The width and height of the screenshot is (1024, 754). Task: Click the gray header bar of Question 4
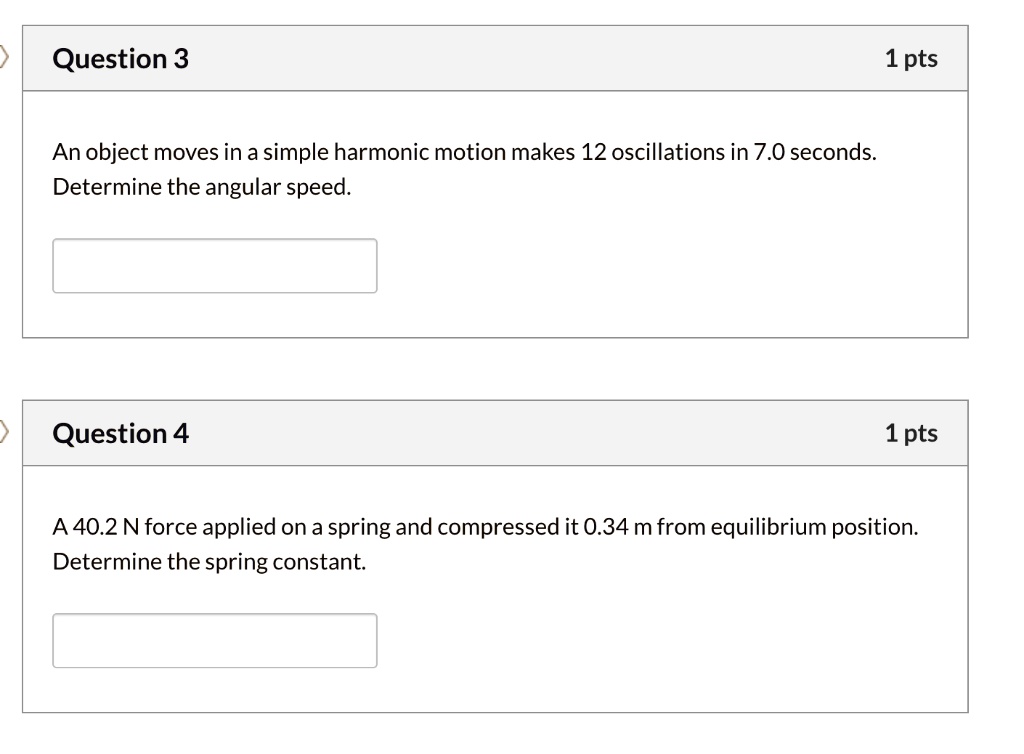(x=495, y=433)
